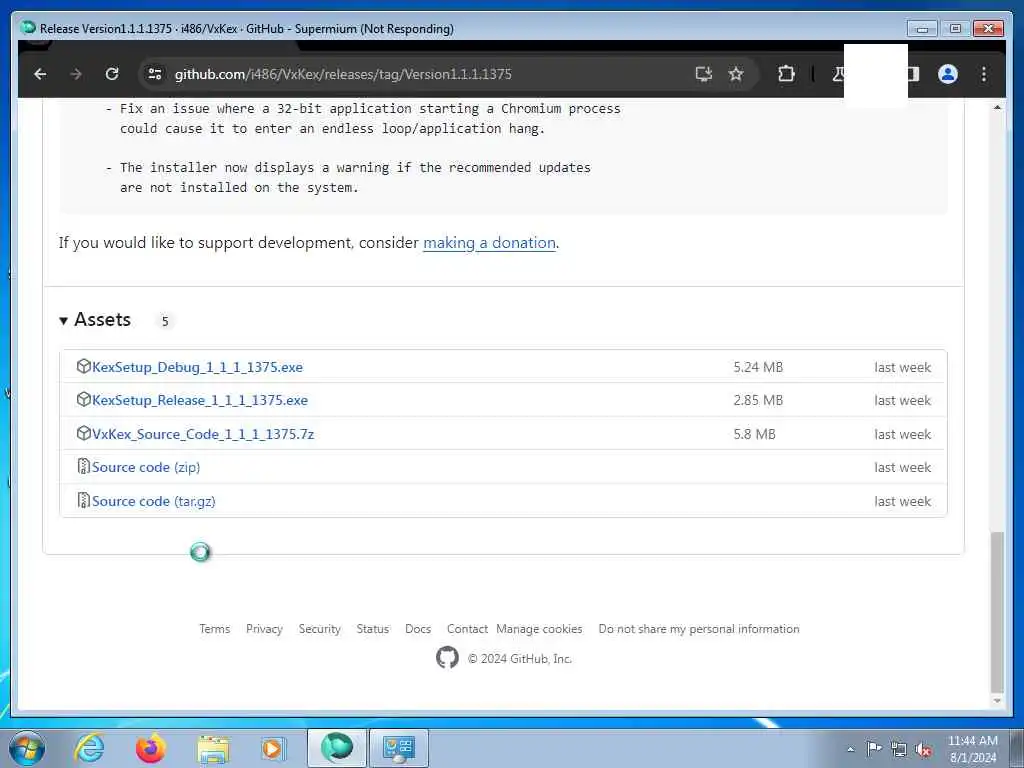This screenshot has width=1024, height=768.
Task: Click last week date for Source code (tar.gz)
Action: click(903, 502)
